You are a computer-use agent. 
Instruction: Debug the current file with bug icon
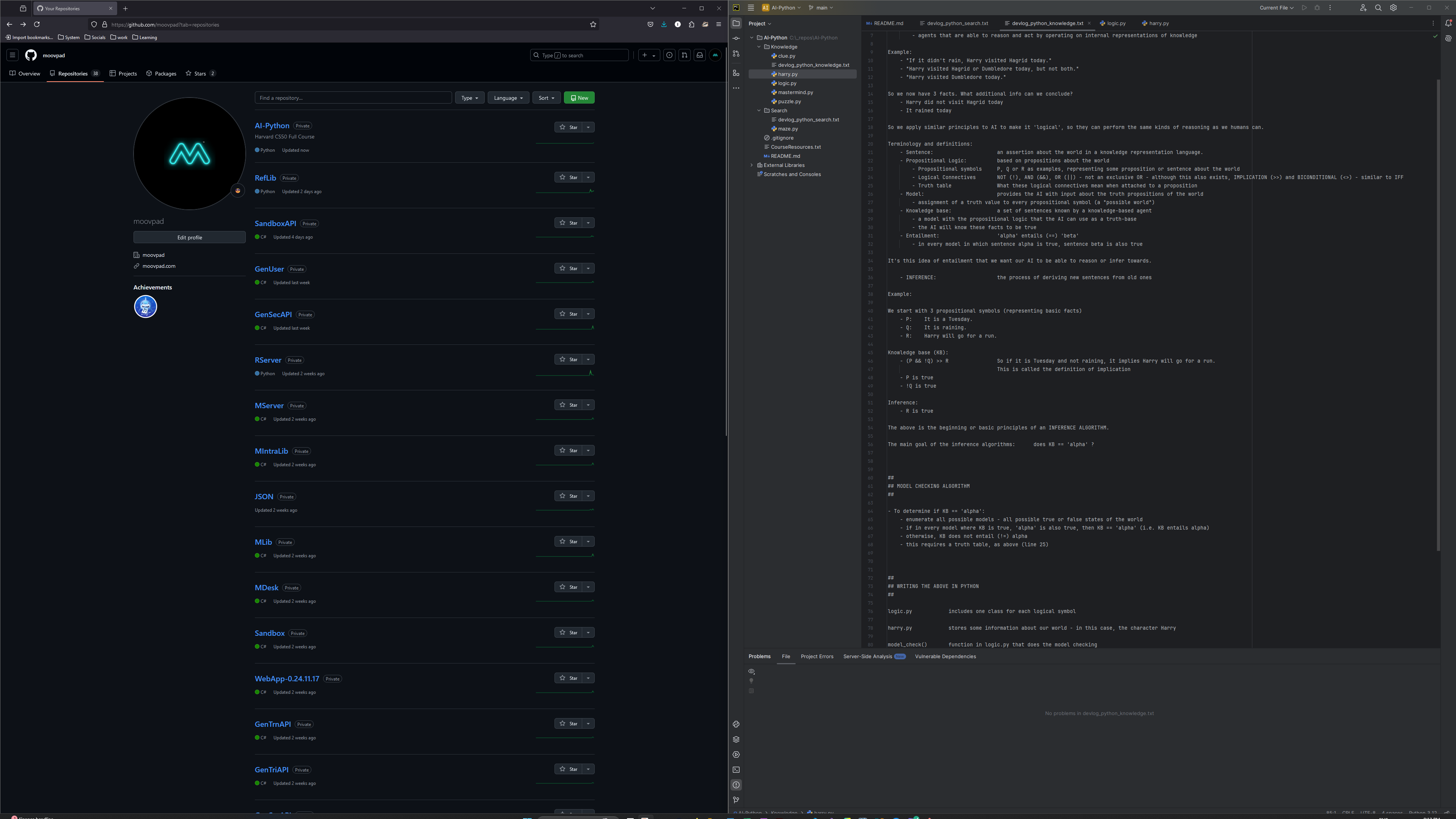click(1317, 8)
